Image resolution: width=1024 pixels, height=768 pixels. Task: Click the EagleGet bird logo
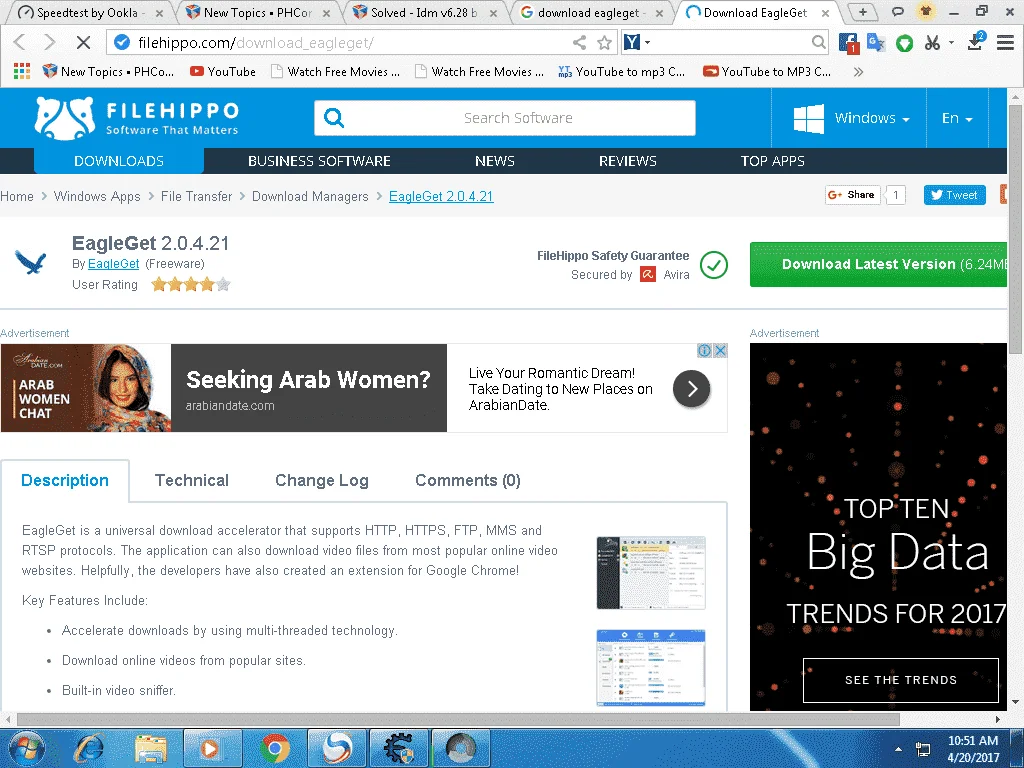point(31,263)
